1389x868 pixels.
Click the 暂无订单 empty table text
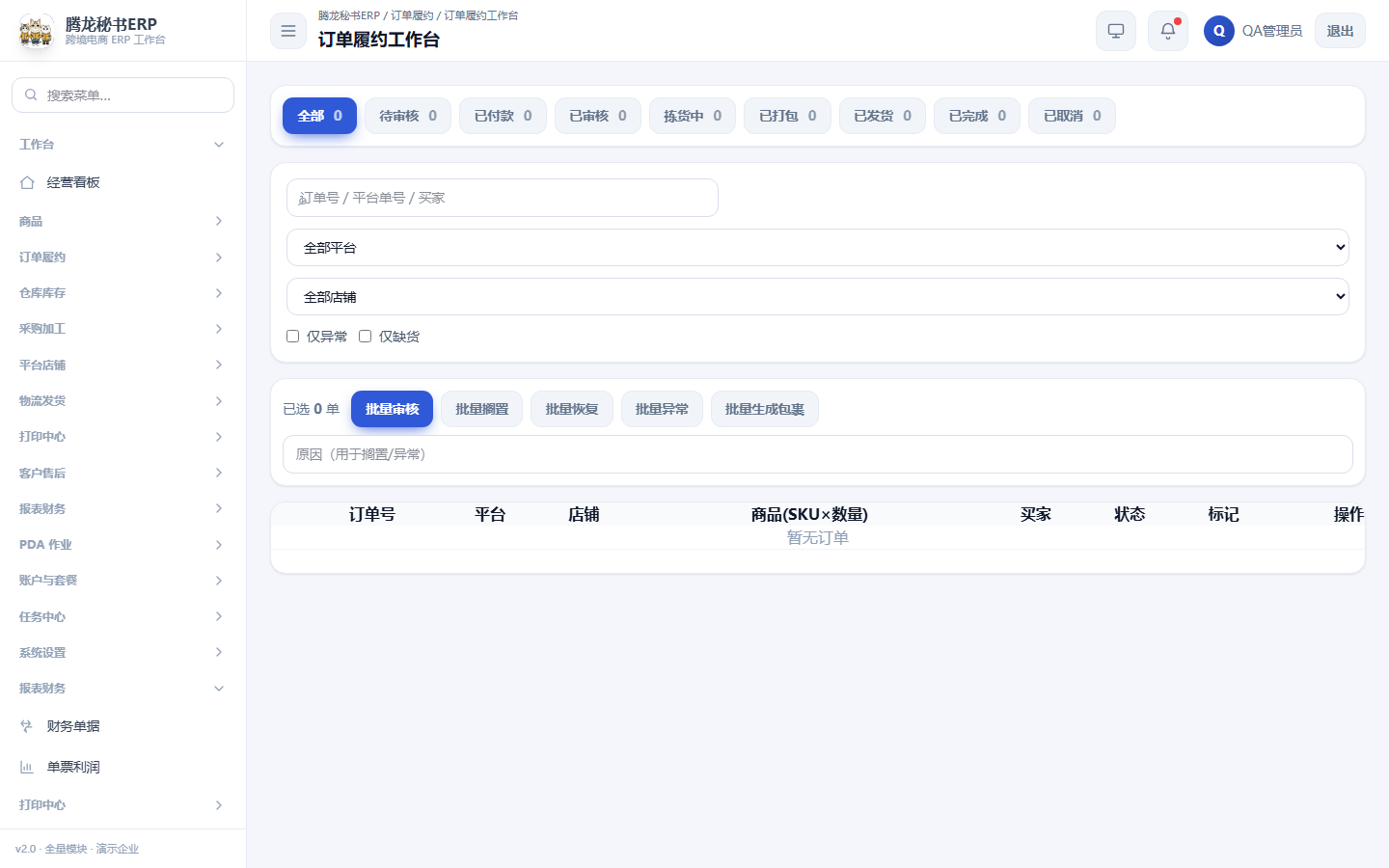pos(818,537)
